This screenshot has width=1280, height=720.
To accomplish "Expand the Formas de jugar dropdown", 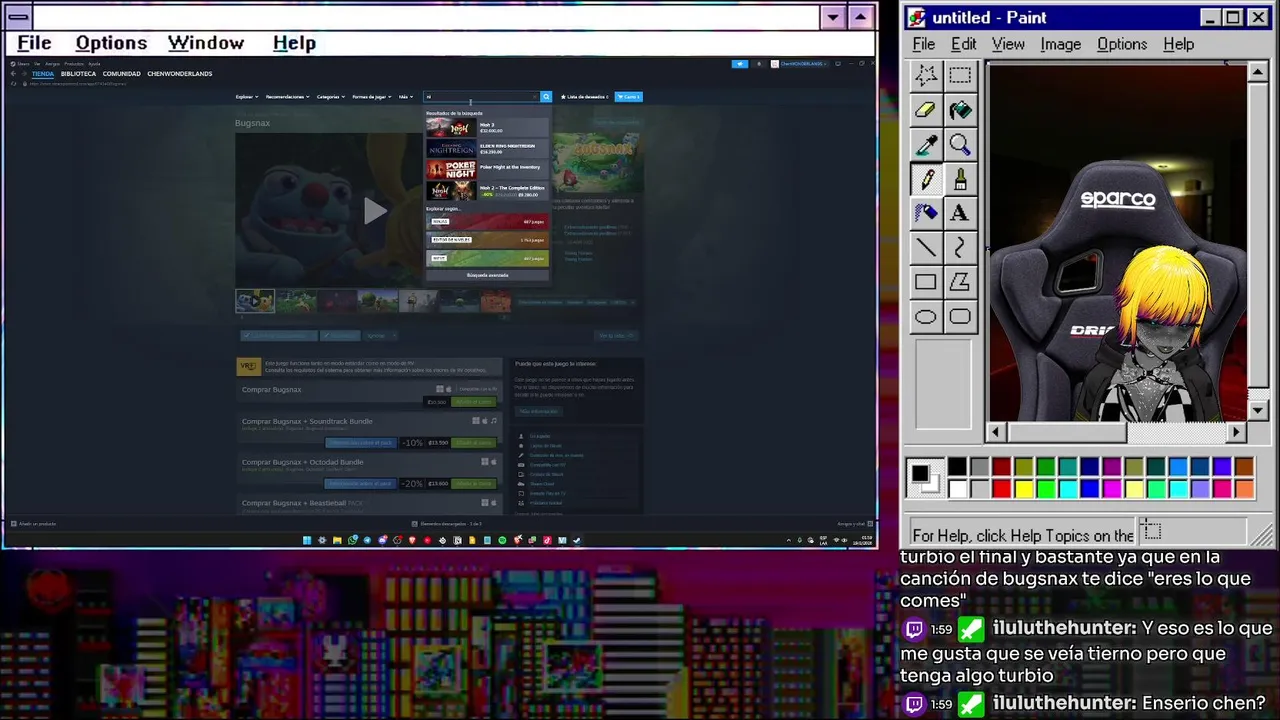I will point(371,97).
